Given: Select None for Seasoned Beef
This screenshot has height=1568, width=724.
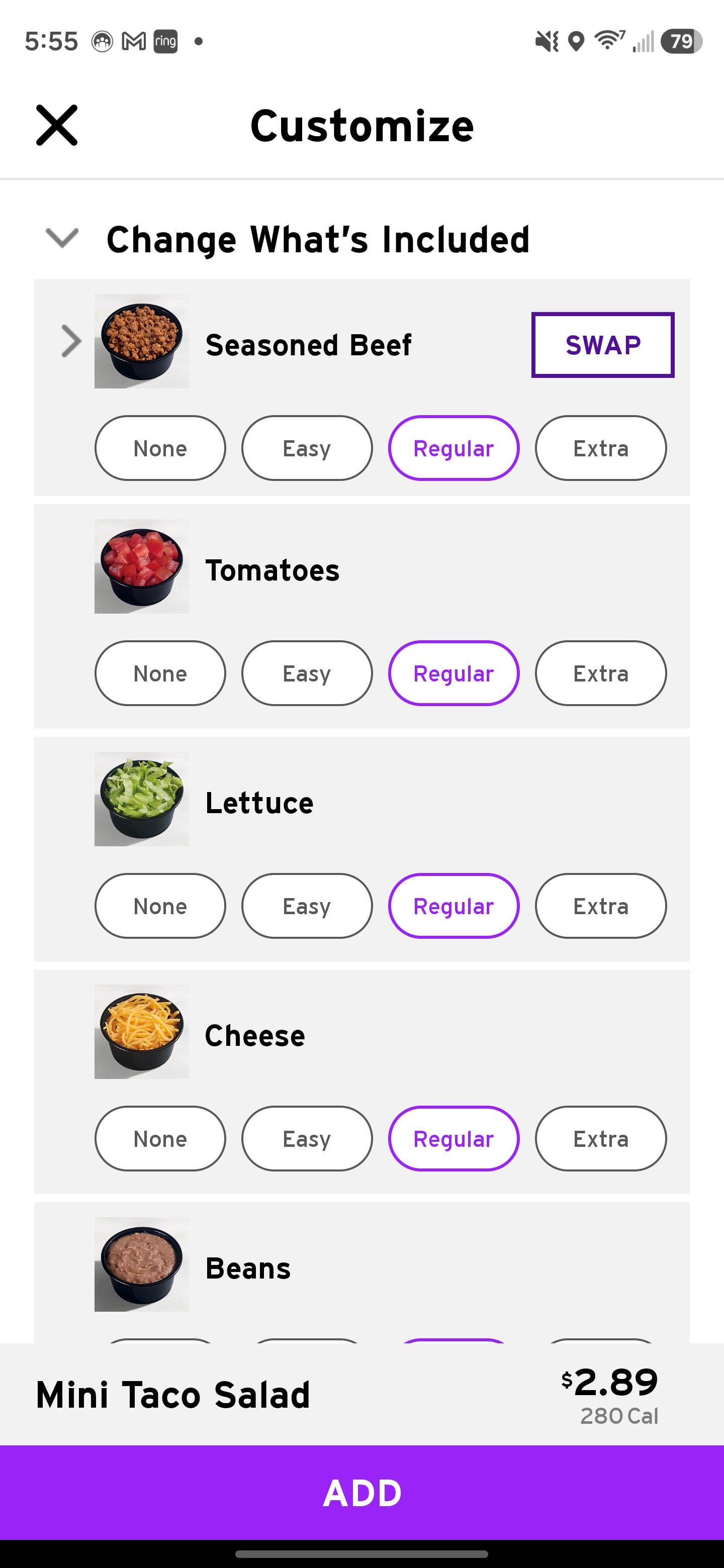Looking at the screenshot, I should [x=160, y=449].
